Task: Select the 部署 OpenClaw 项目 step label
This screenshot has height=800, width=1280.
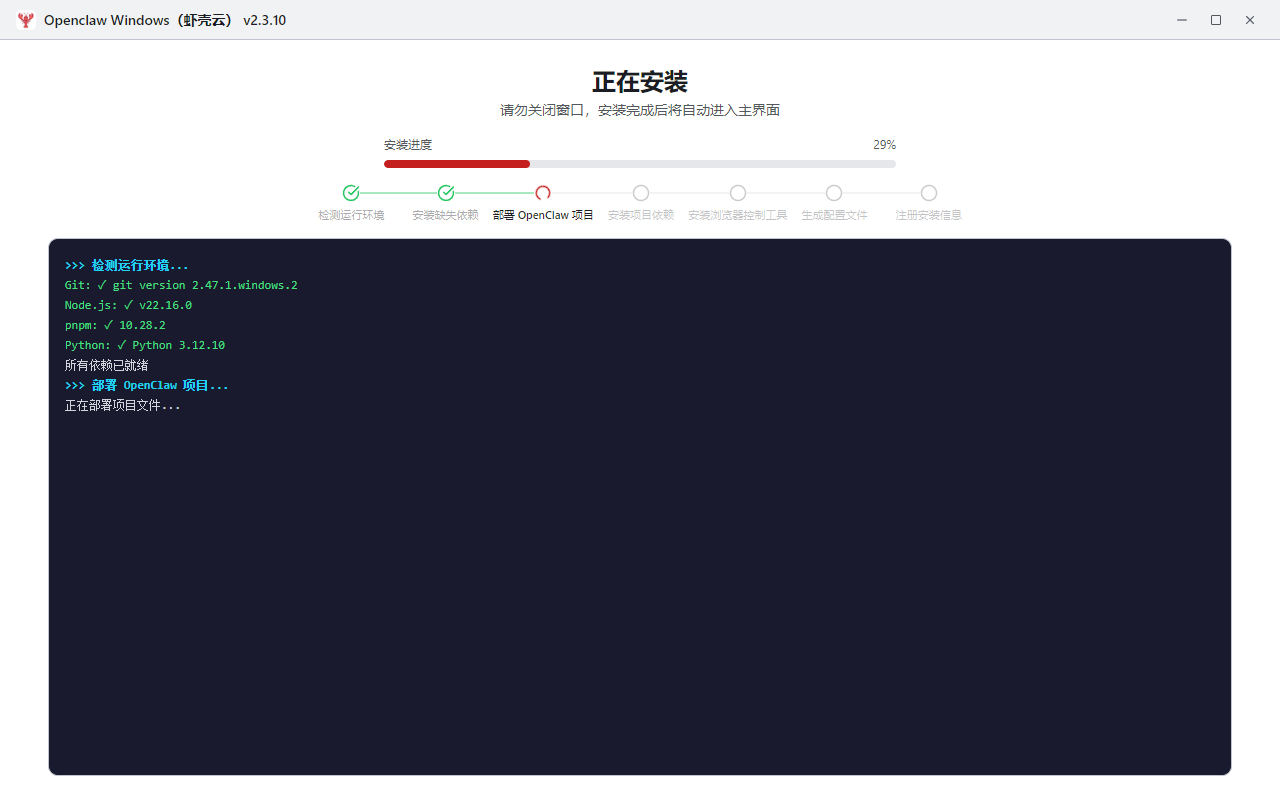Action: click(x=543, y=214)
